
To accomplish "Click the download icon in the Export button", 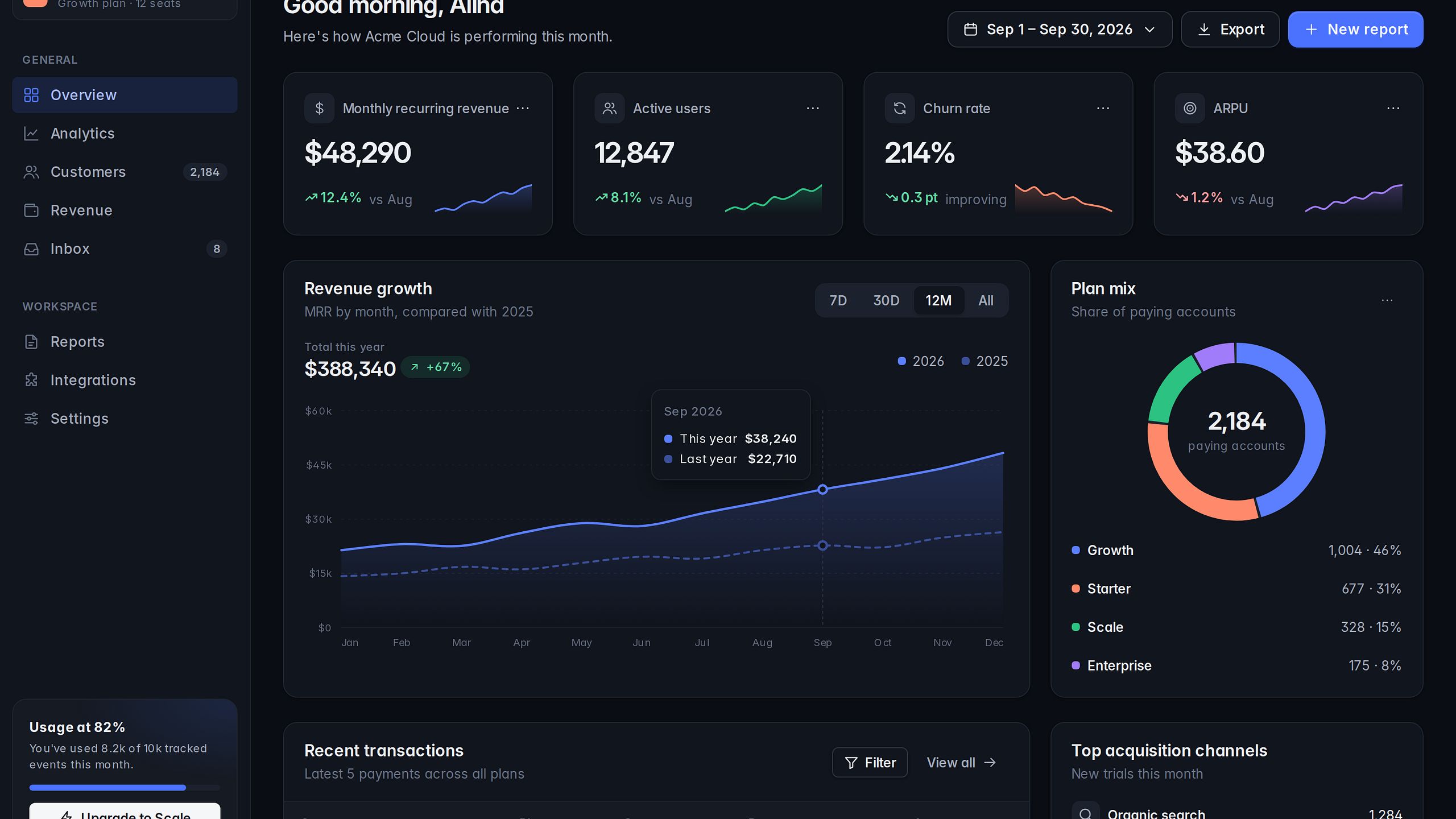I will point(1204,30).
